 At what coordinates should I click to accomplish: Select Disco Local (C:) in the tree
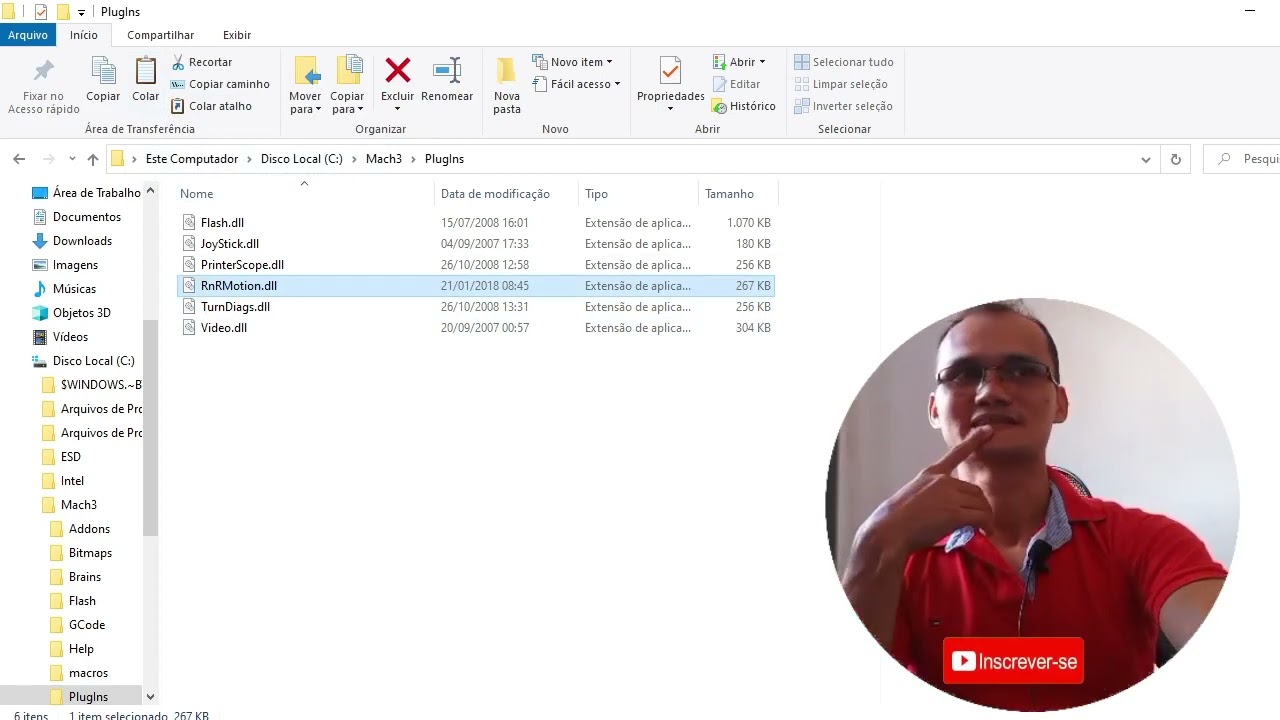click(83, 361)
